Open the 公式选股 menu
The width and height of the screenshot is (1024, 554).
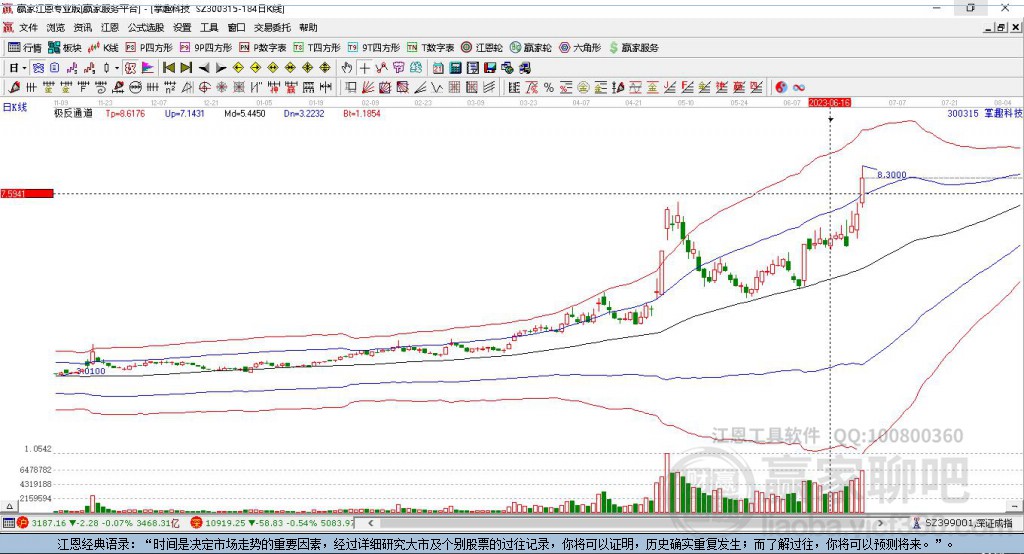coord(145,28)
